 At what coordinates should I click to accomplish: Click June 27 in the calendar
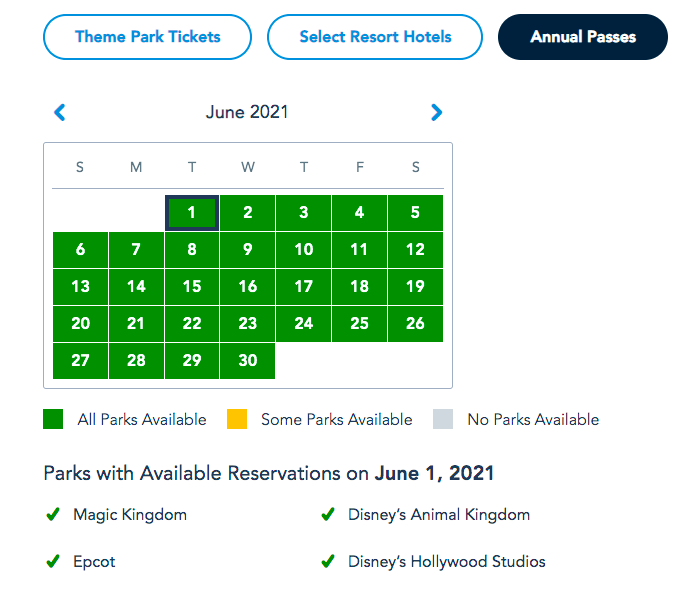click(80, 361)
